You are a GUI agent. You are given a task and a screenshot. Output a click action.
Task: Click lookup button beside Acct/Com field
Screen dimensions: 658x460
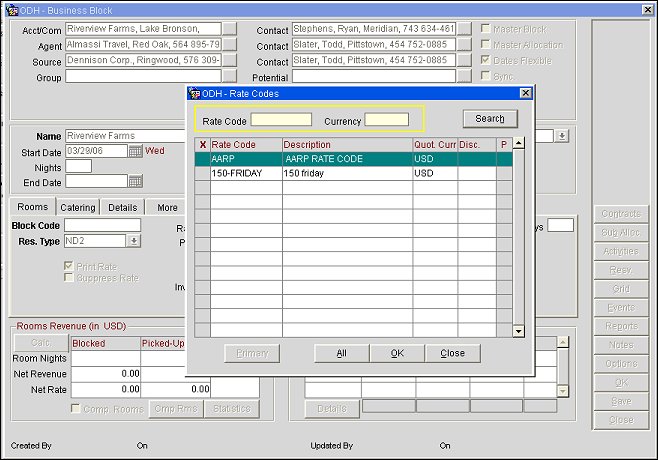pyautogui.click(x=230, y=30)
